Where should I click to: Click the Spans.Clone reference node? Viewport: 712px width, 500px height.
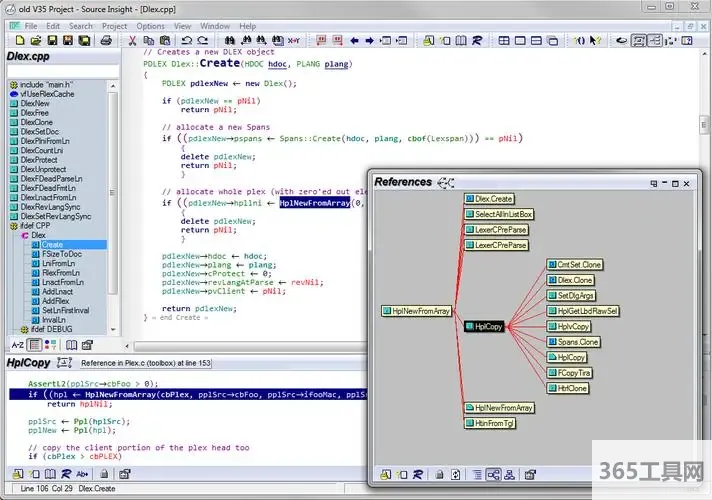coord(573,342)
